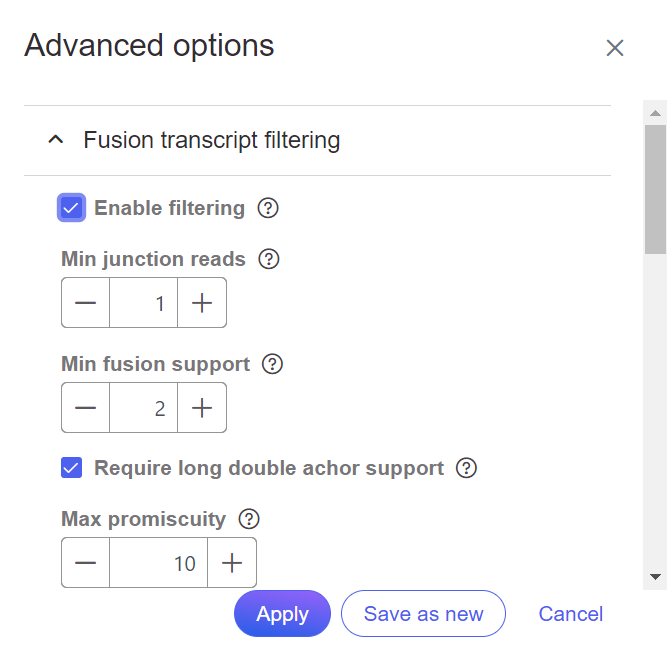The width and height of the screenshot is (668, 651).
Task: Collapse Fusion transcript filtering section
Action: (x=56, y=140)
